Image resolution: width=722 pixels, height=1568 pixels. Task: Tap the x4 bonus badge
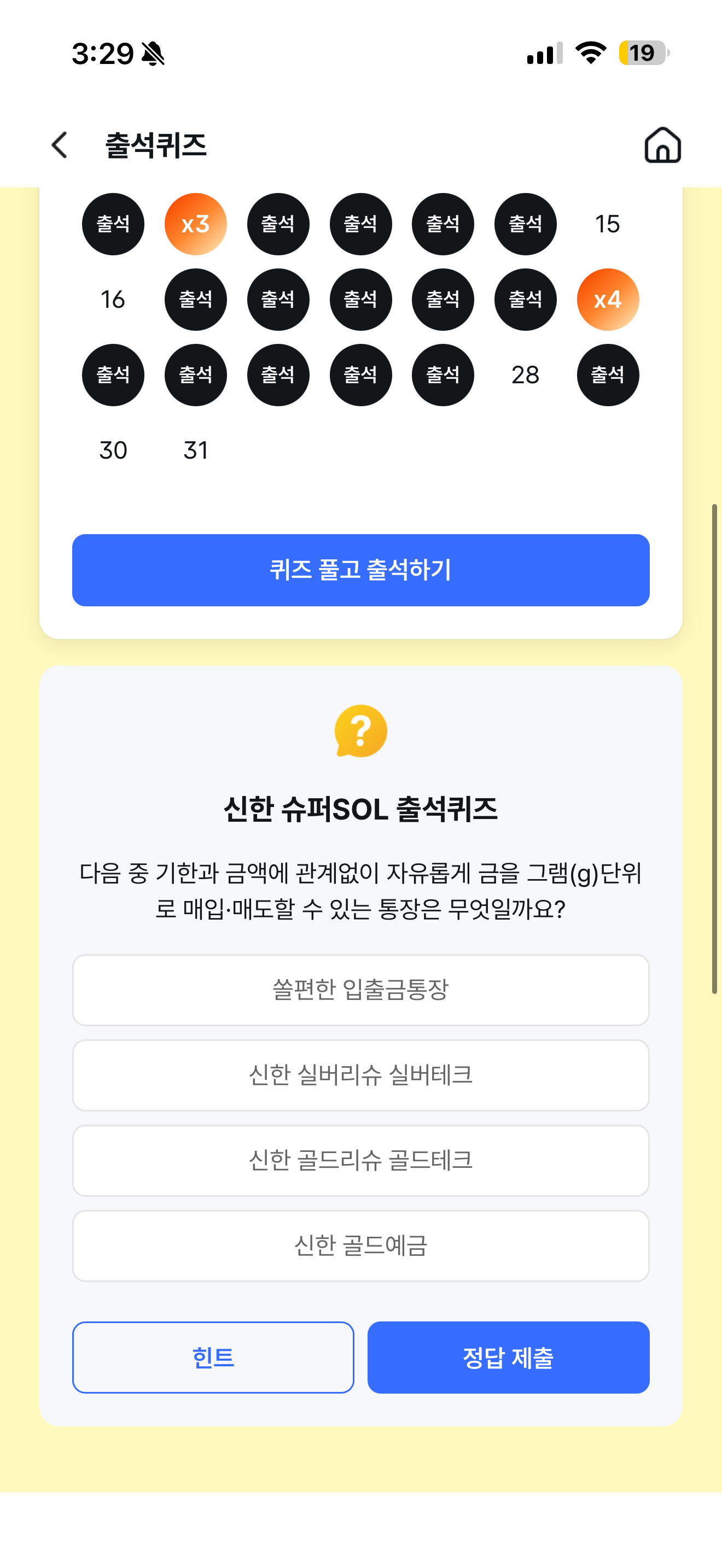pyautogui.click(x=608, y=300)
